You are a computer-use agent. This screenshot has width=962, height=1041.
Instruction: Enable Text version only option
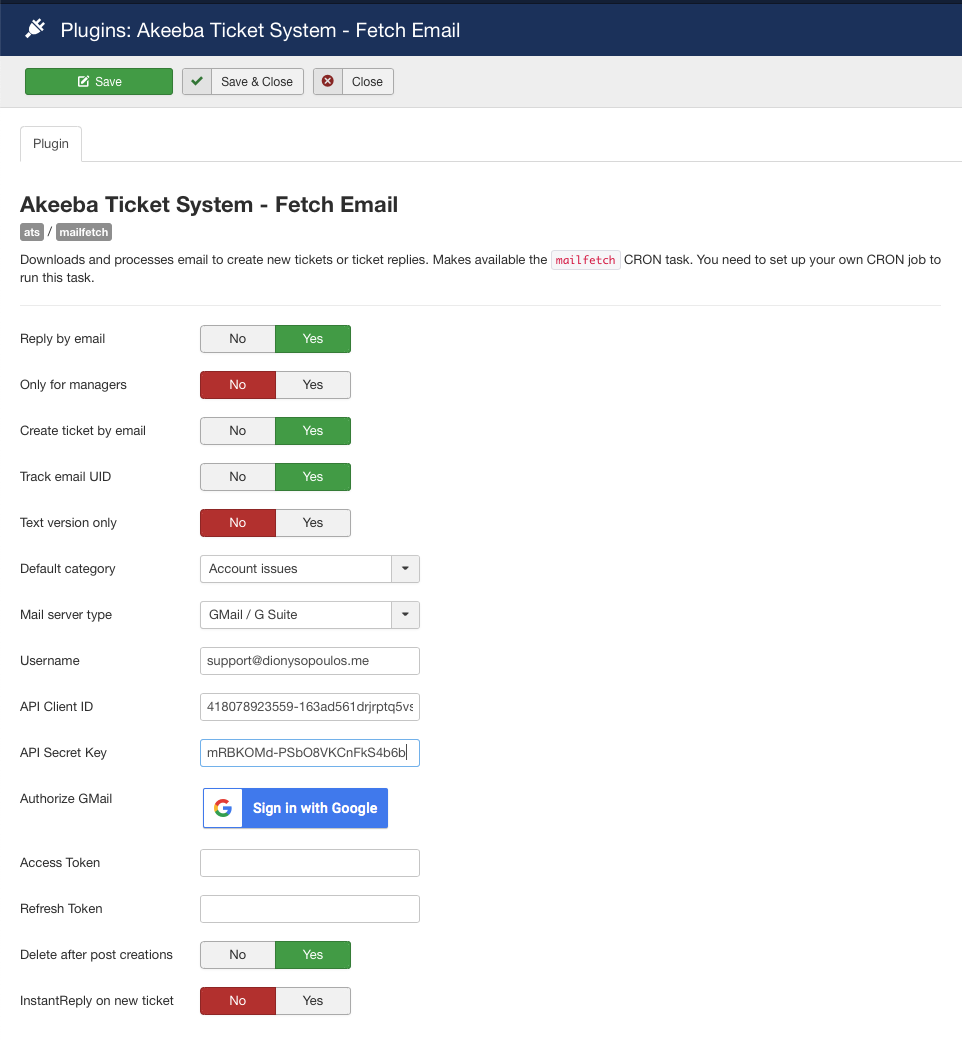pos(313,523)
